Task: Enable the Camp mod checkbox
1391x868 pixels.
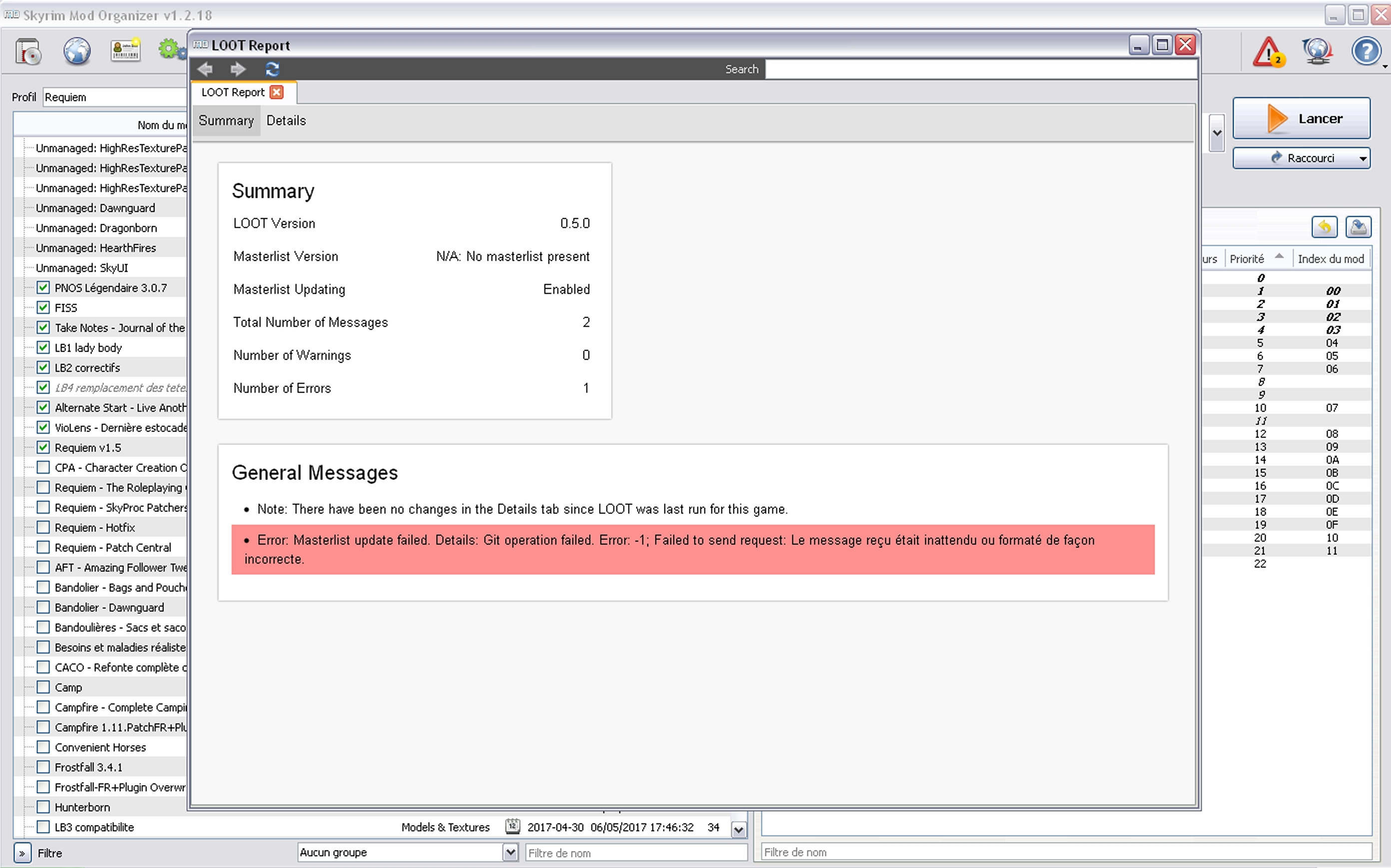Action: coord(43,687)
